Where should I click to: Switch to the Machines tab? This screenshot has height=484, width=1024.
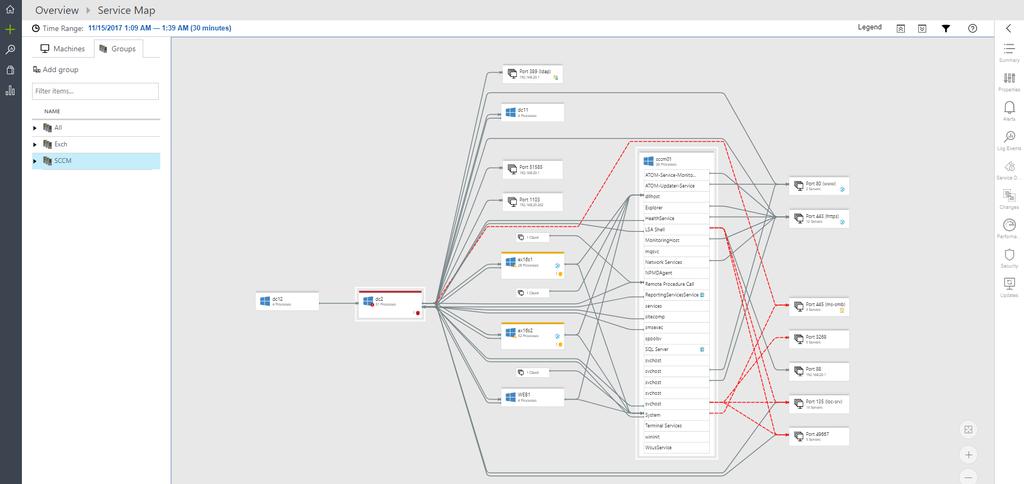click(x=63, y=48)
